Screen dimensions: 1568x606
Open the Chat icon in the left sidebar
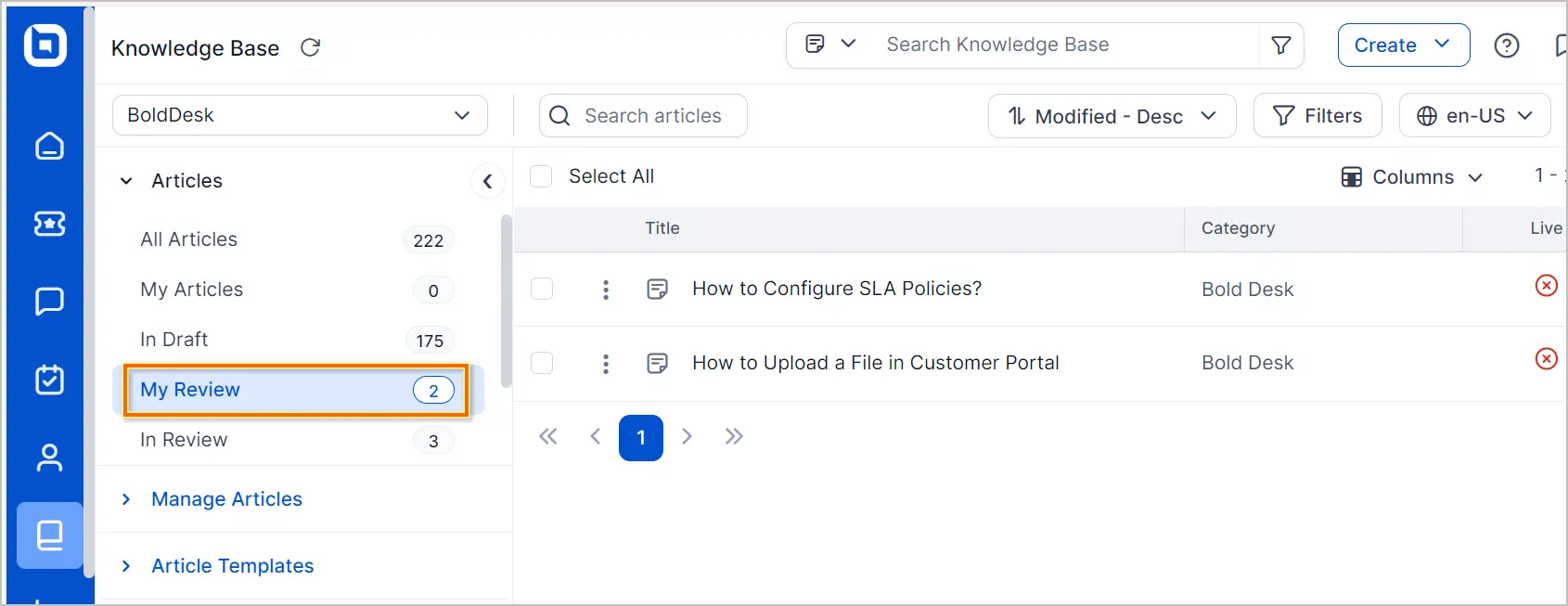coord(49,302)
